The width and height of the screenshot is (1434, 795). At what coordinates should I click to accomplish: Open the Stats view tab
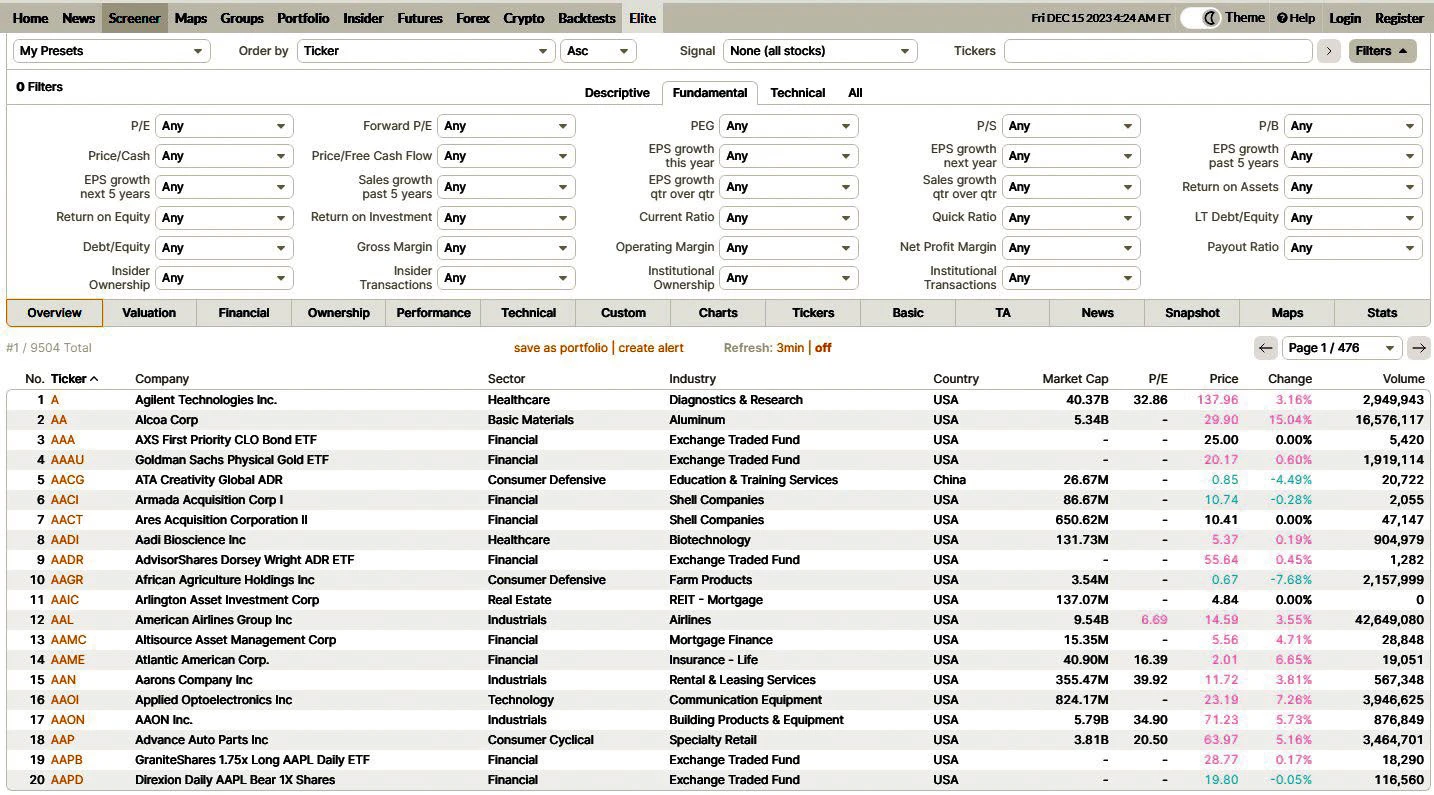pos(1382,313)
